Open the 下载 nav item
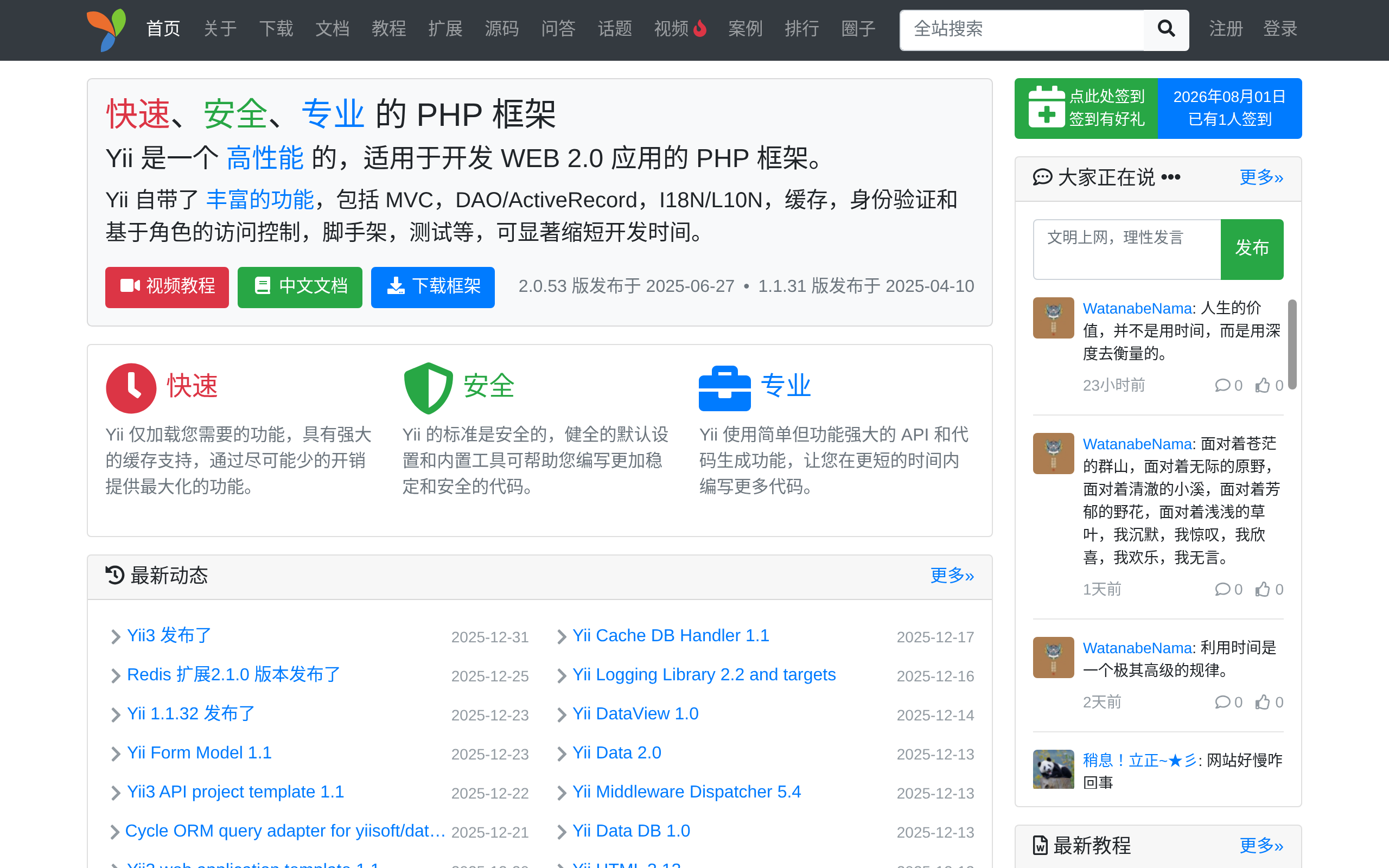1389x868 pixels. coord(276,29)
